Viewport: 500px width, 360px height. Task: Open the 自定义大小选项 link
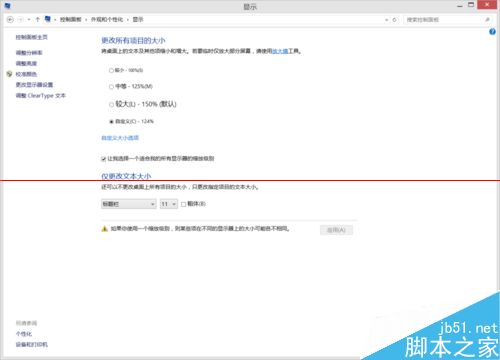[120, 138]
